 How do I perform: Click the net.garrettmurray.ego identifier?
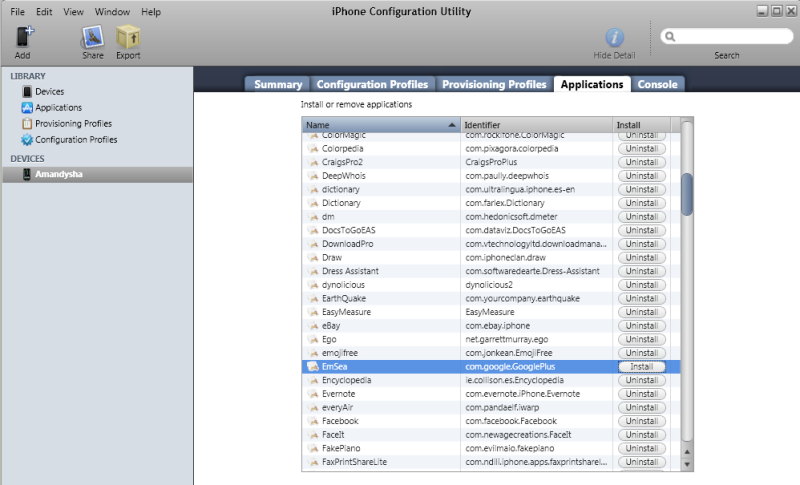click(507, 339)
